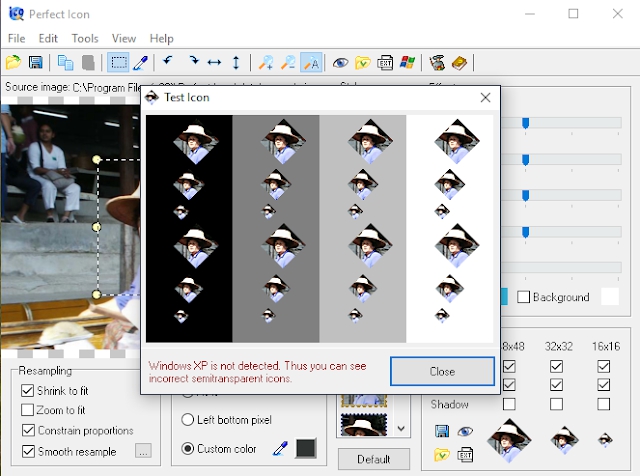Uncheck the second-row 32x32 checkbox
This screenshot has width=640, height=476.
coord(556,385)
